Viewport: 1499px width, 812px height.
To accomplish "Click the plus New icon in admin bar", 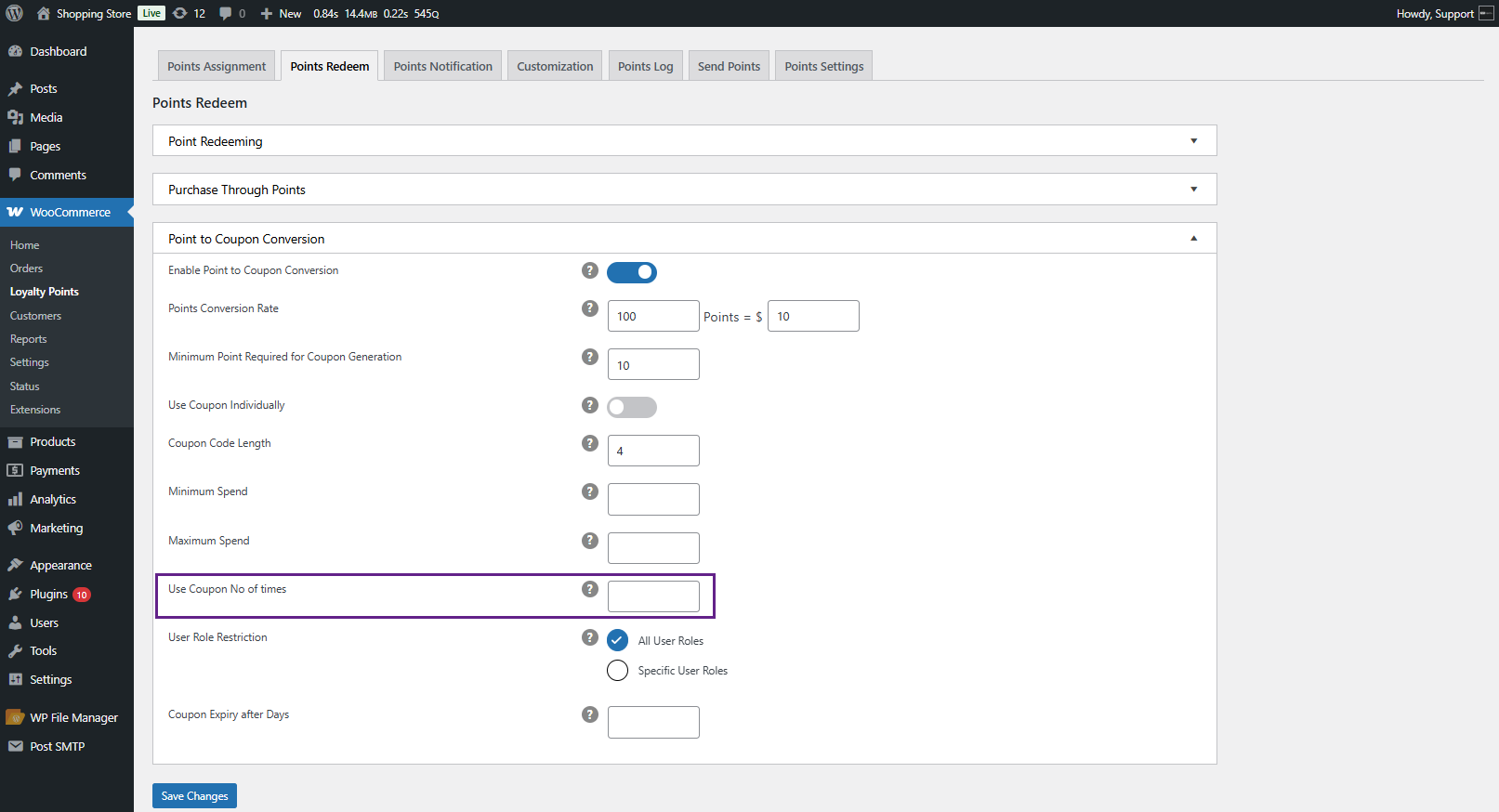I will pos(267,13).
